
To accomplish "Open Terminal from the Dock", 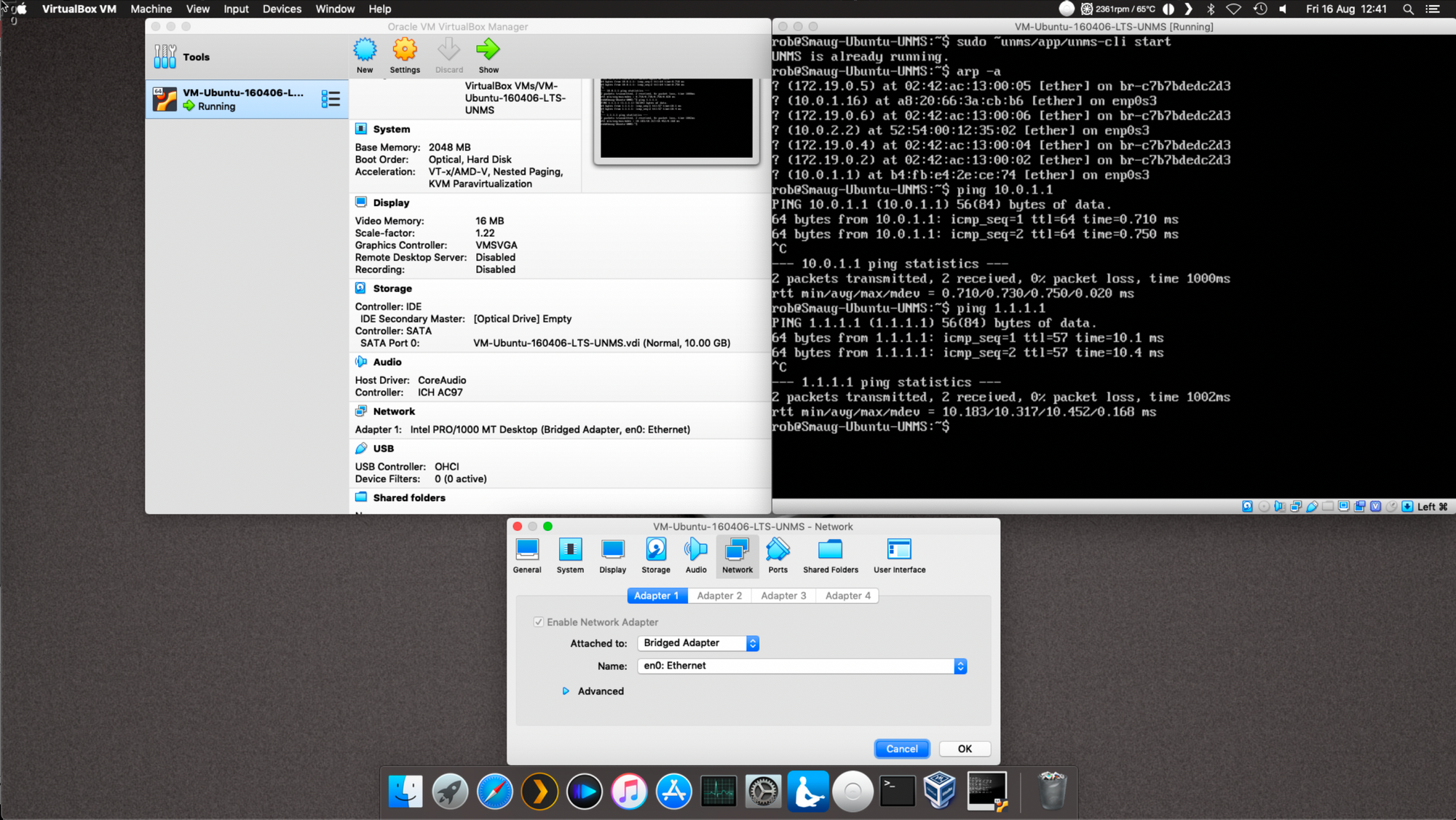I will coord(897,791).
